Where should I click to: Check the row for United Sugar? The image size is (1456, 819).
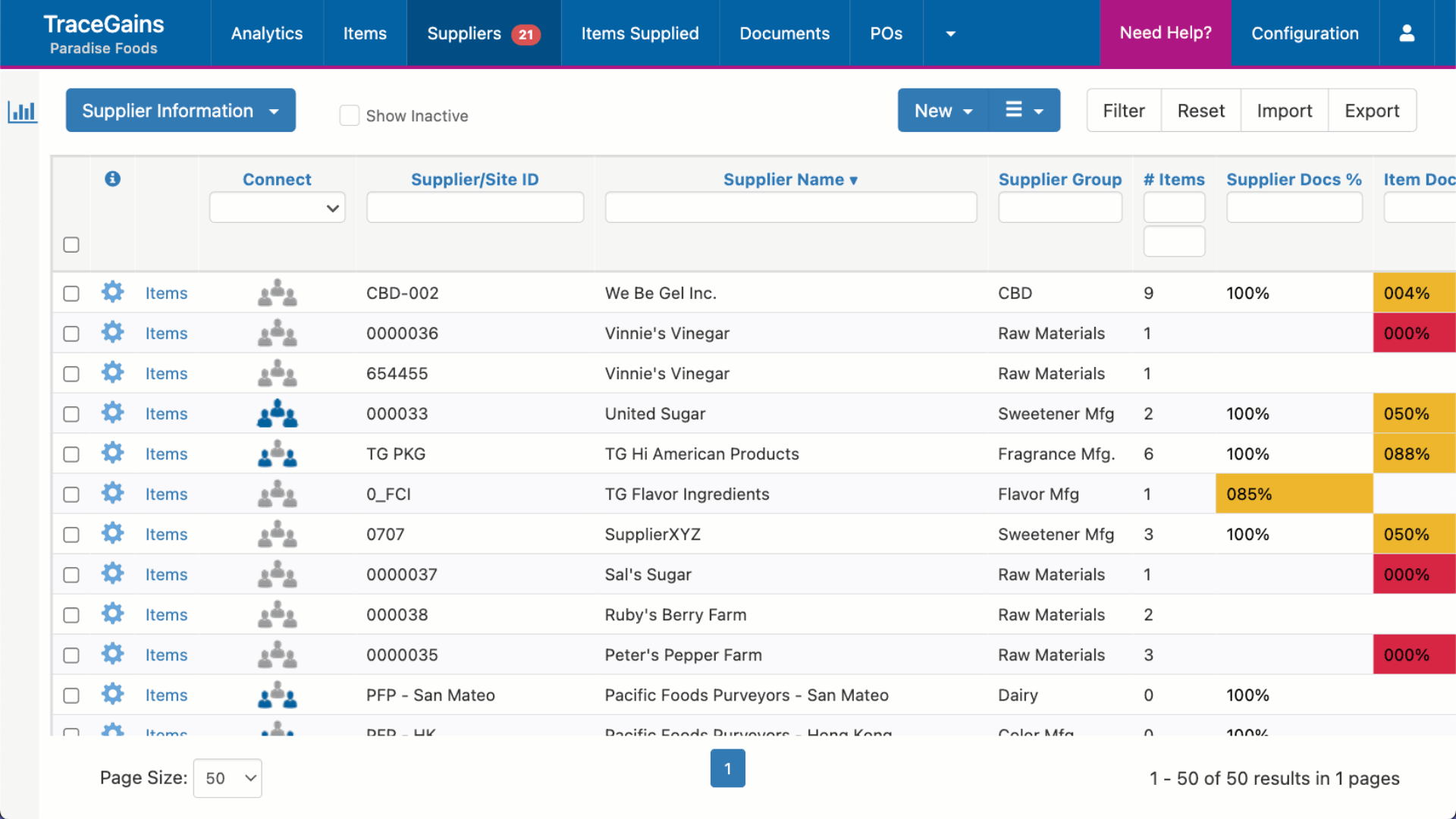(71, 414)
